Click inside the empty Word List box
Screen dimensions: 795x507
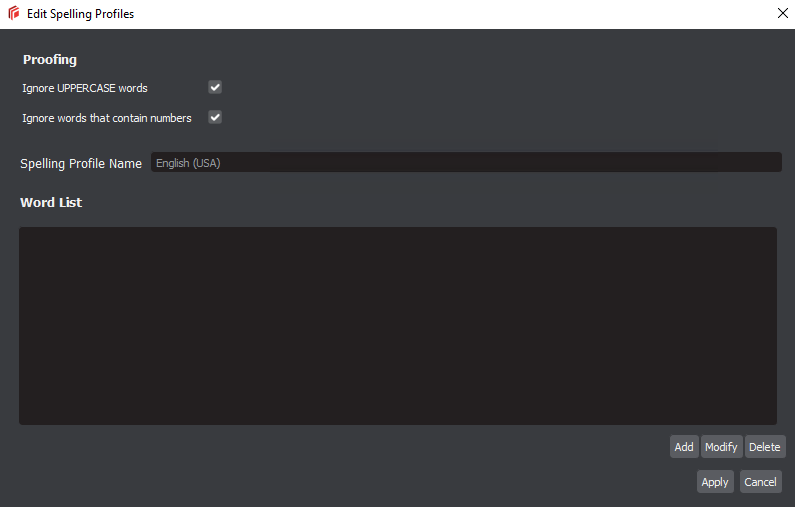click(x=397, y=325)
